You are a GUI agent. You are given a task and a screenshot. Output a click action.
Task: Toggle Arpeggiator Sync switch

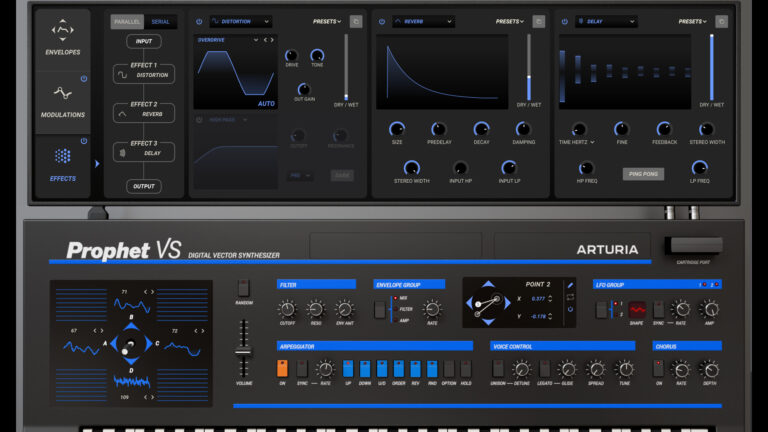click(302, 368)
